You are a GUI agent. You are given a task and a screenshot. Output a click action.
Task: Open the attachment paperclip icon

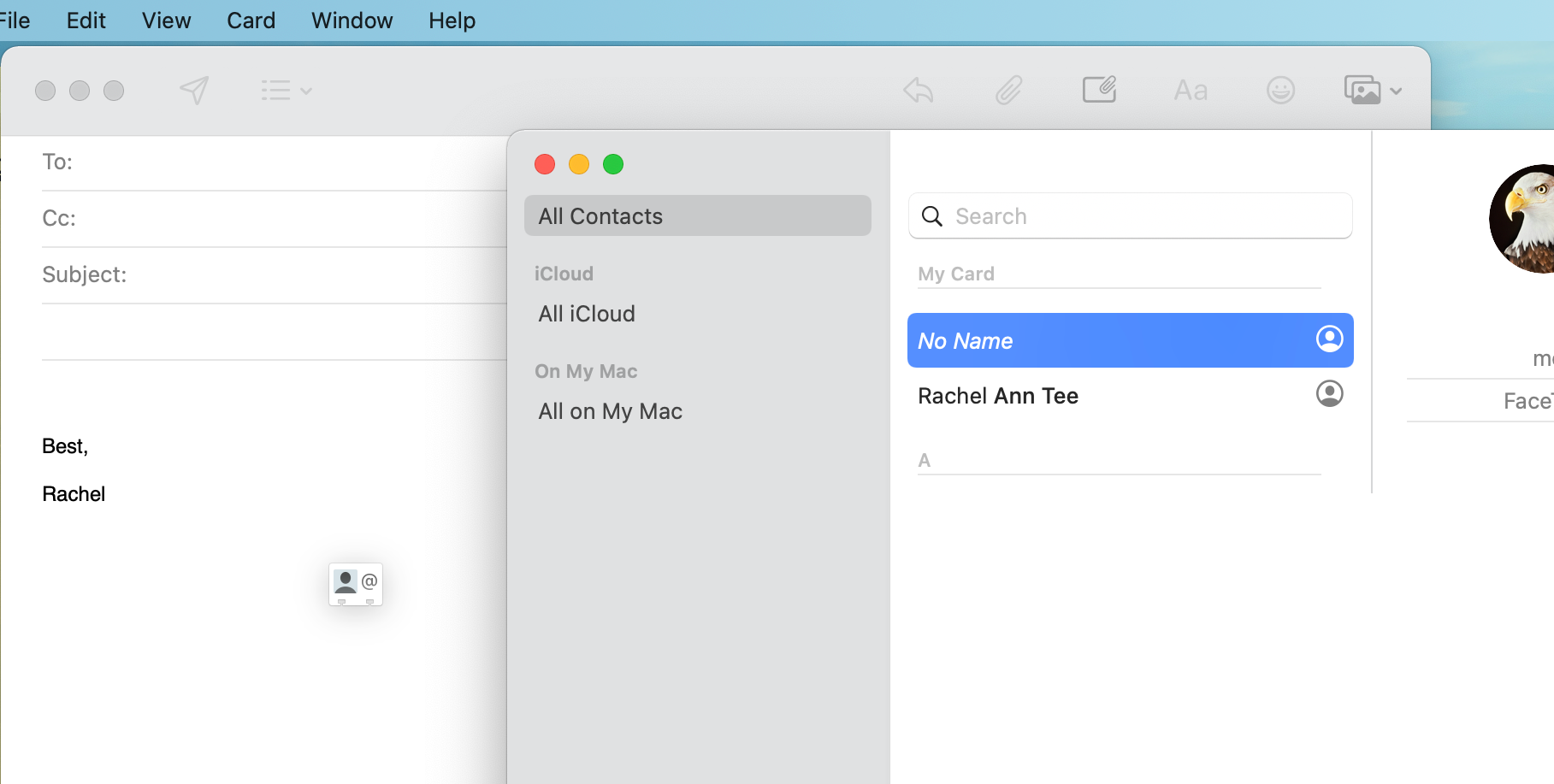coord(1008,90)
